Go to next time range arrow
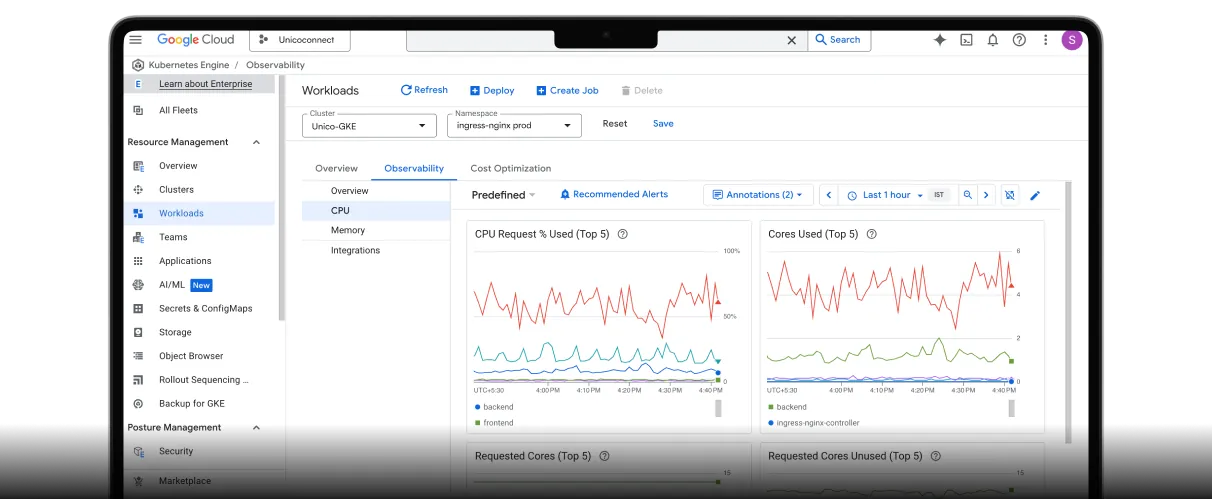The width and height of the screenshot is (1212, 499). [x=986, y=195]
